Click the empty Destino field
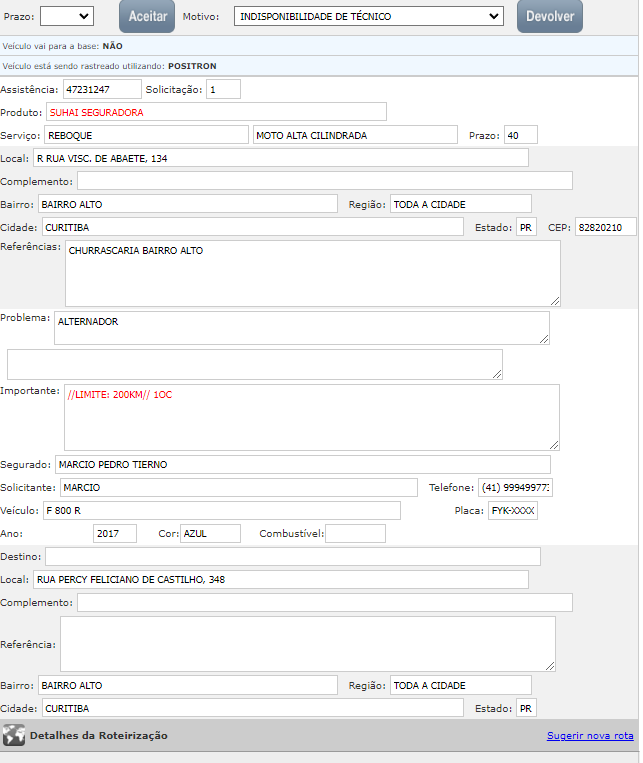The image size is (643, 763). tap(292, 556)
